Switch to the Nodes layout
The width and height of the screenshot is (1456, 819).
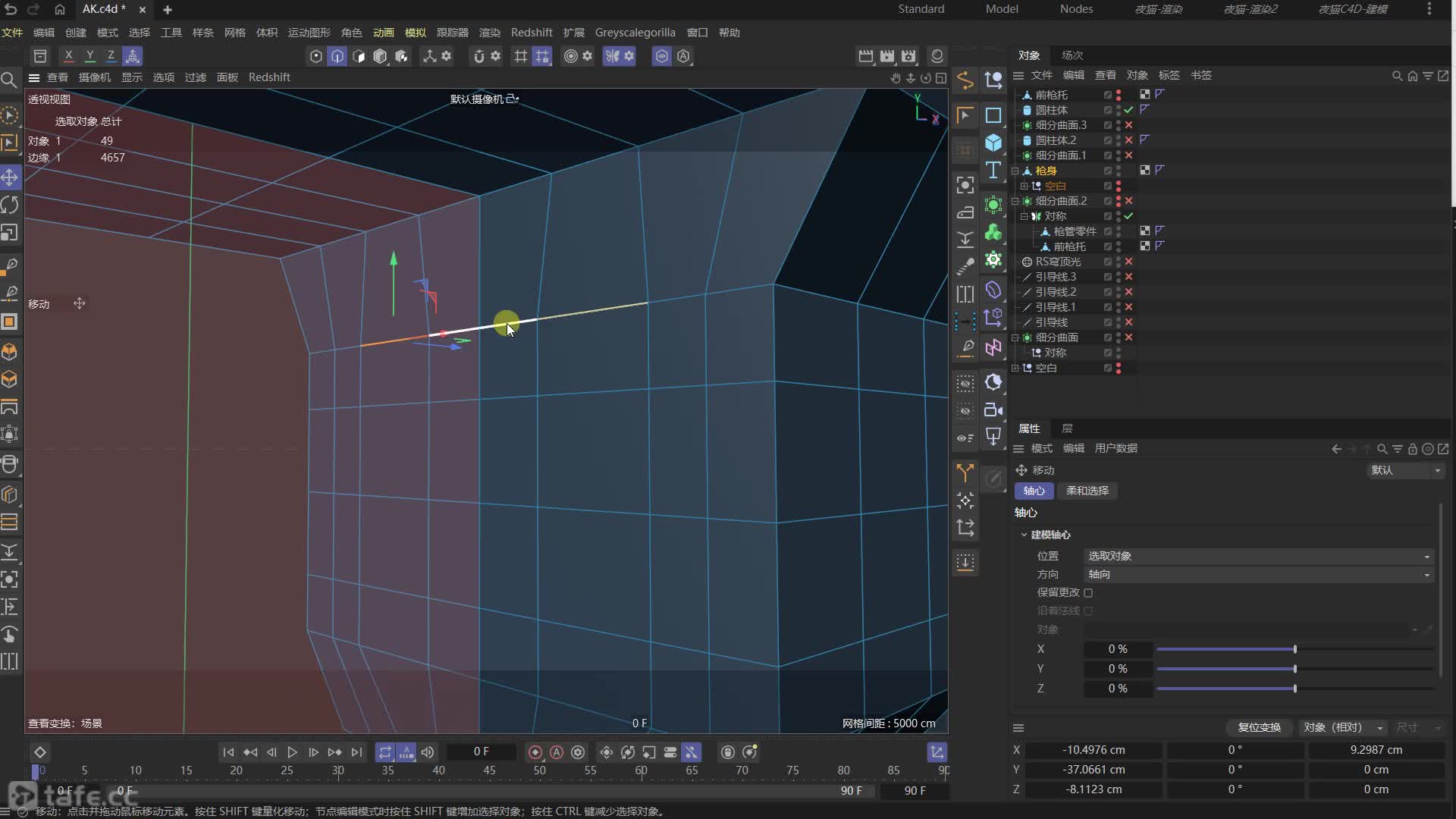[1075, 9]
